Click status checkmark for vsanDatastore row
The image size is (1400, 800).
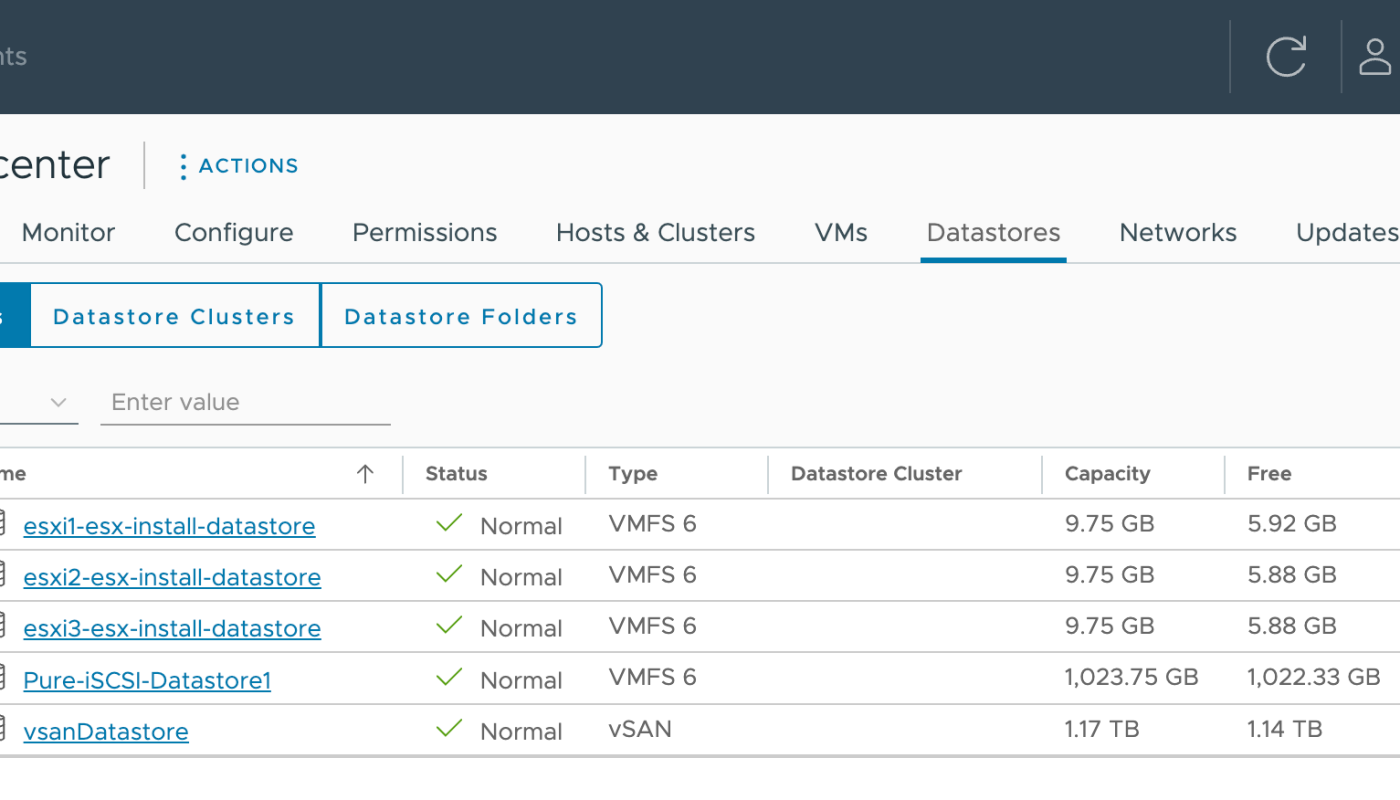(450, 729)
